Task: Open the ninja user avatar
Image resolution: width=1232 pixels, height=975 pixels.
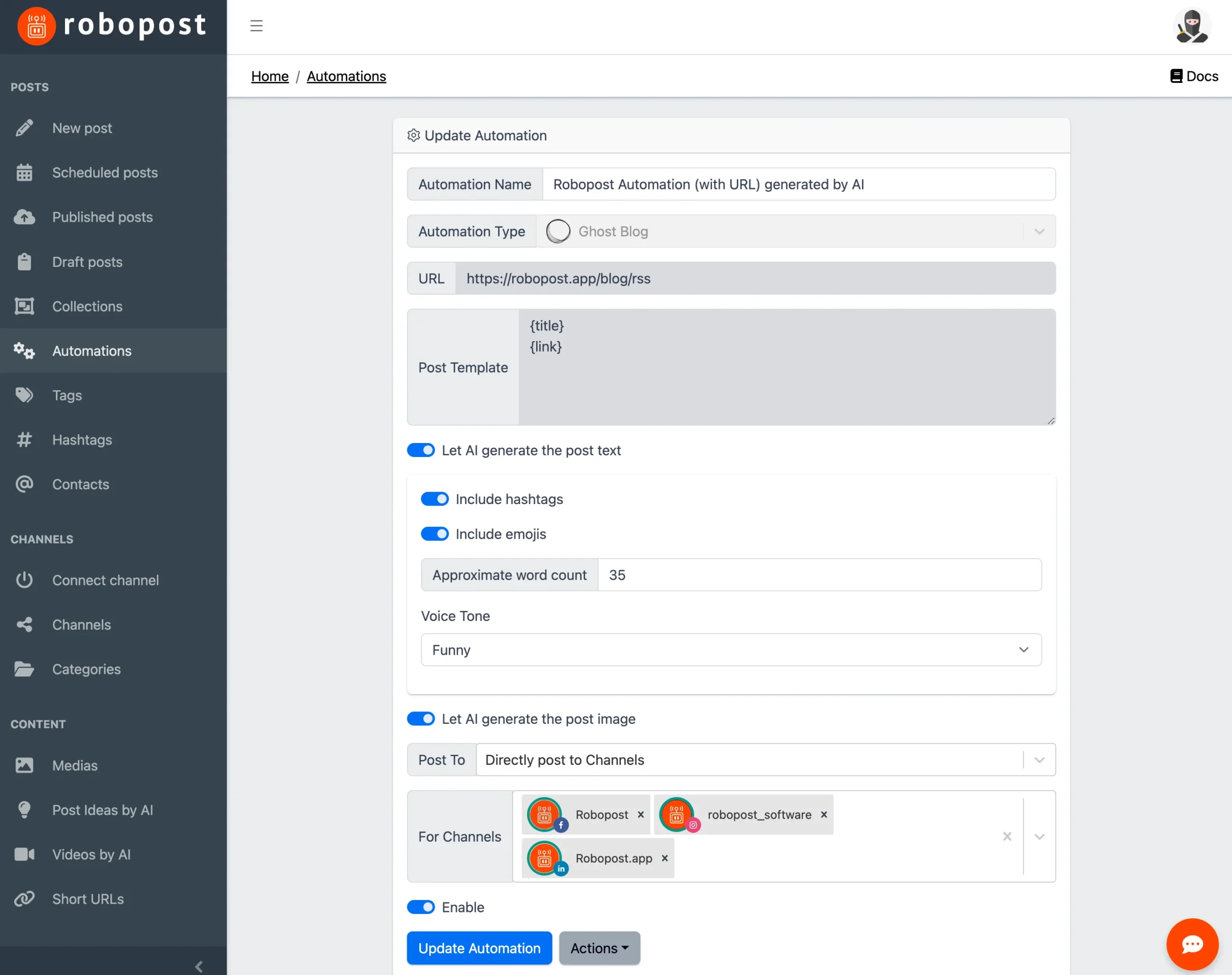Action: 1192,26
